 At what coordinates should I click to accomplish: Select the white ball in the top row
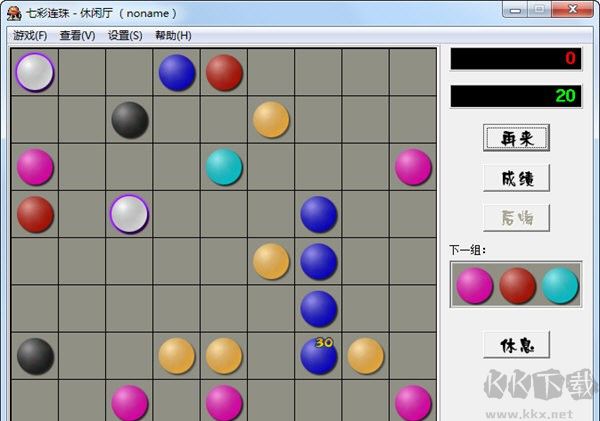(35, 72)
